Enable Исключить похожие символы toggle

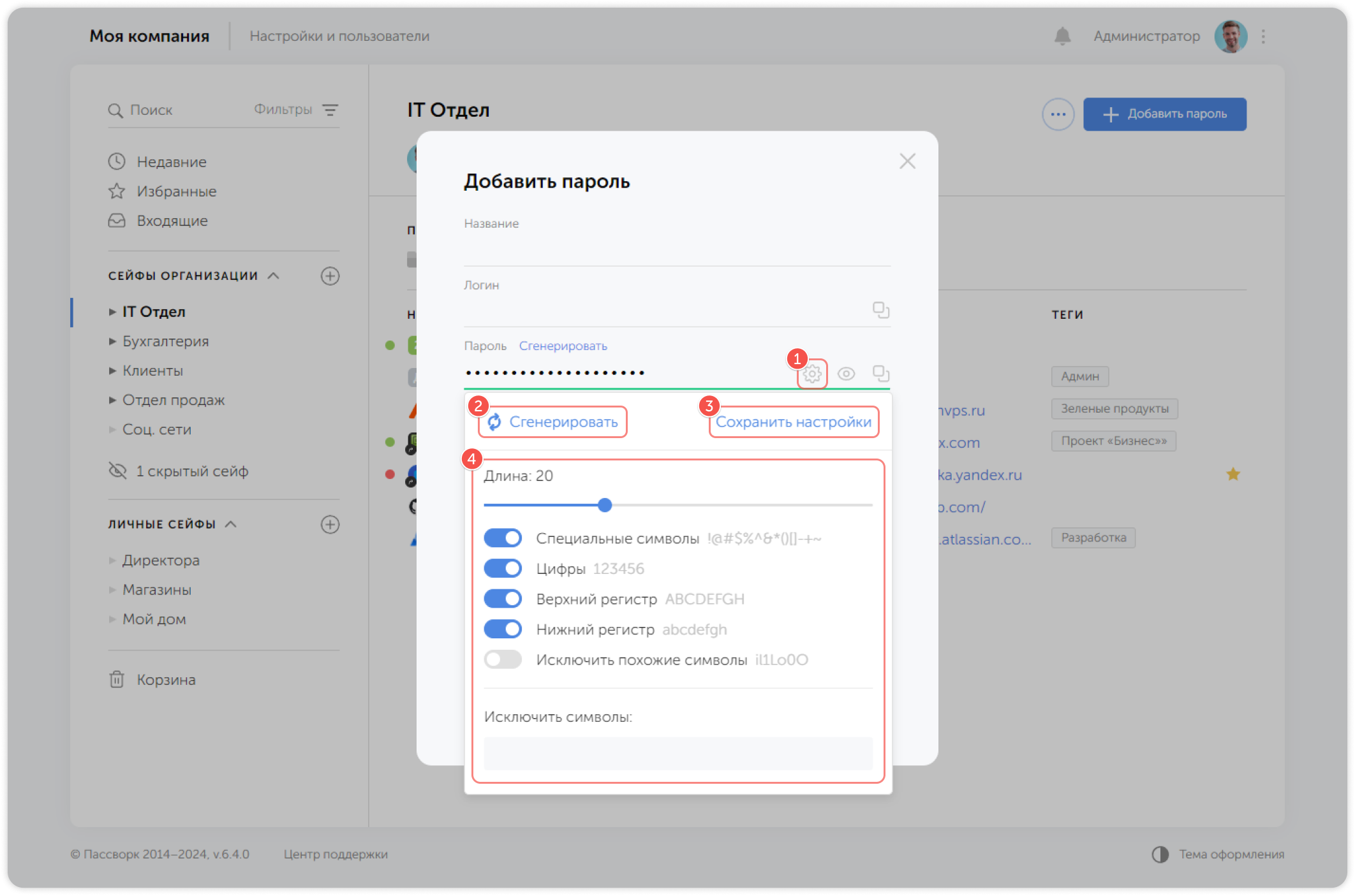click(x=503, y=659)
